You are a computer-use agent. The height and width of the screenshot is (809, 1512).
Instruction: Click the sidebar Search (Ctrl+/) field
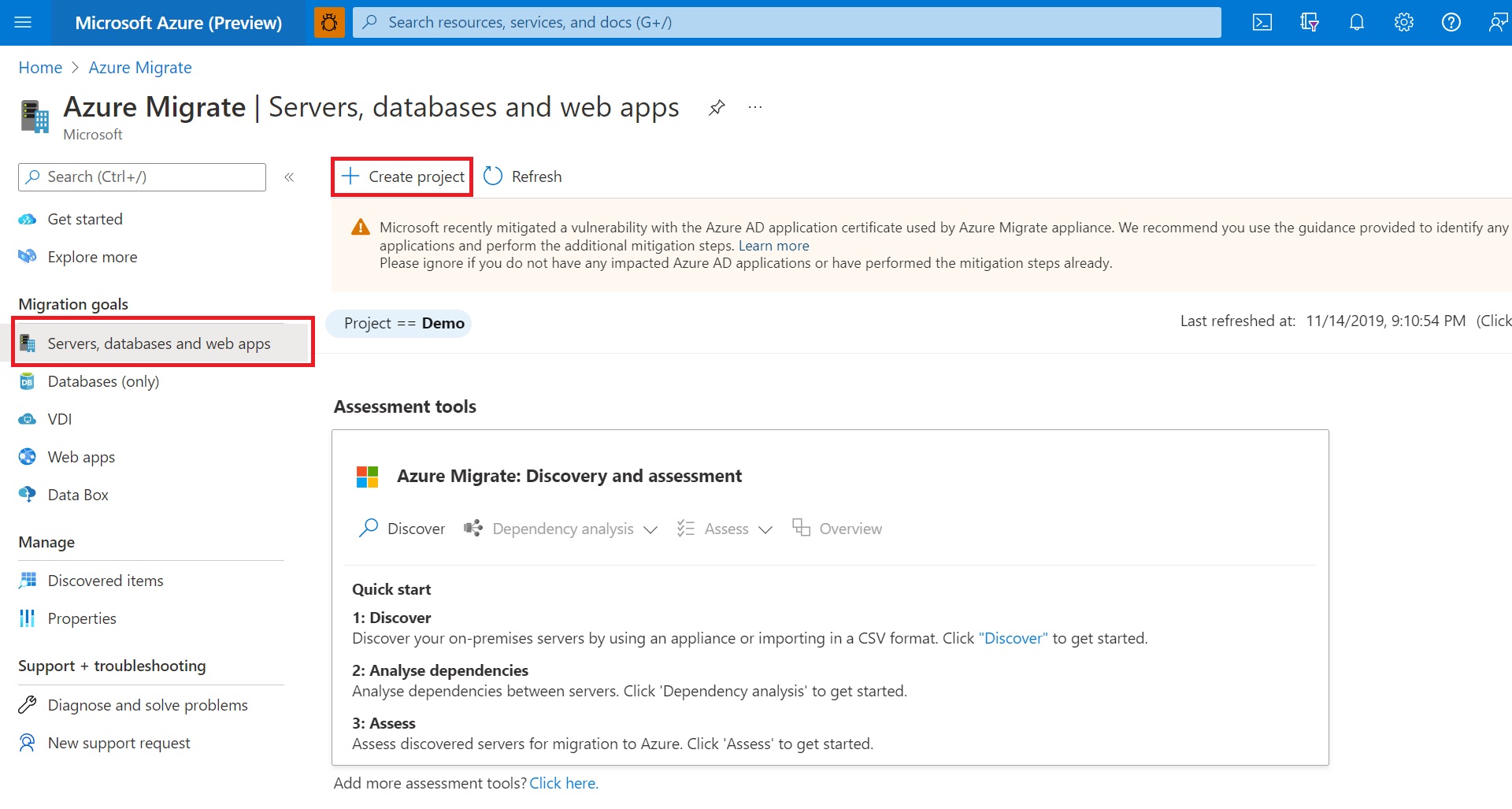[142, 177]
